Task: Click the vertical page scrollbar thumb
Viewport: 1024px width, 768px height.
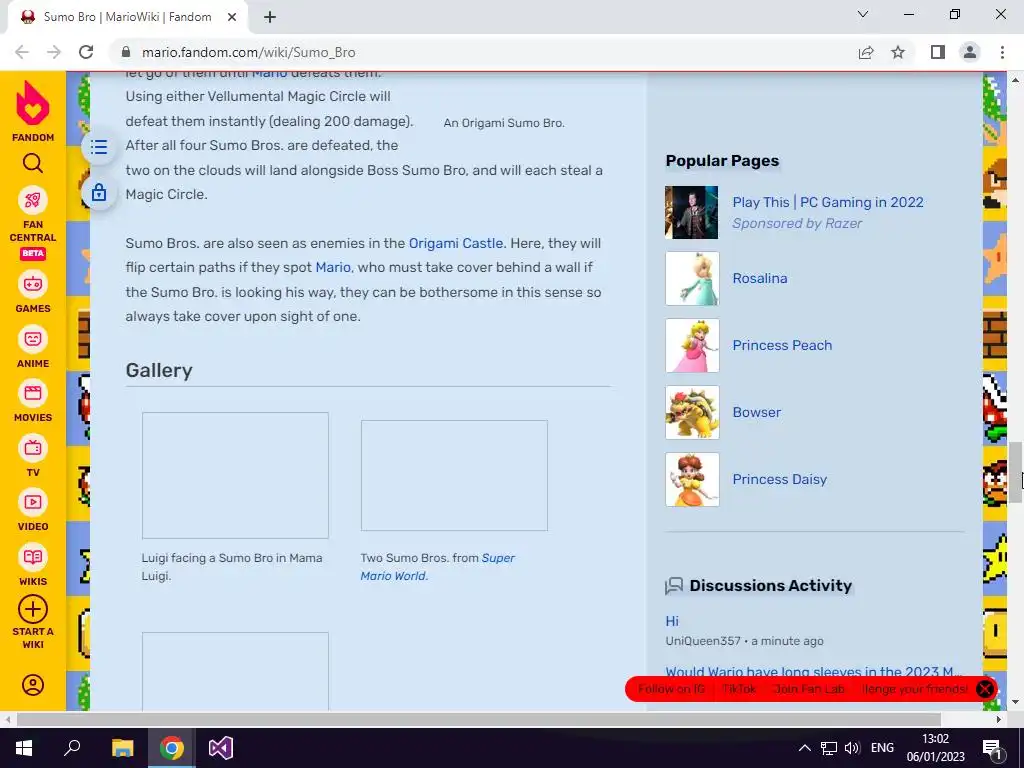Action: [x=1015, y=473]
